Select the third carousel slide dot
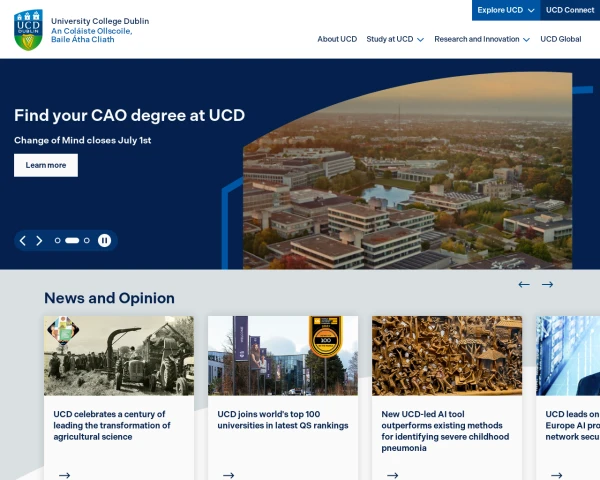The image size is (600, 480). click(x=87, y=240)
